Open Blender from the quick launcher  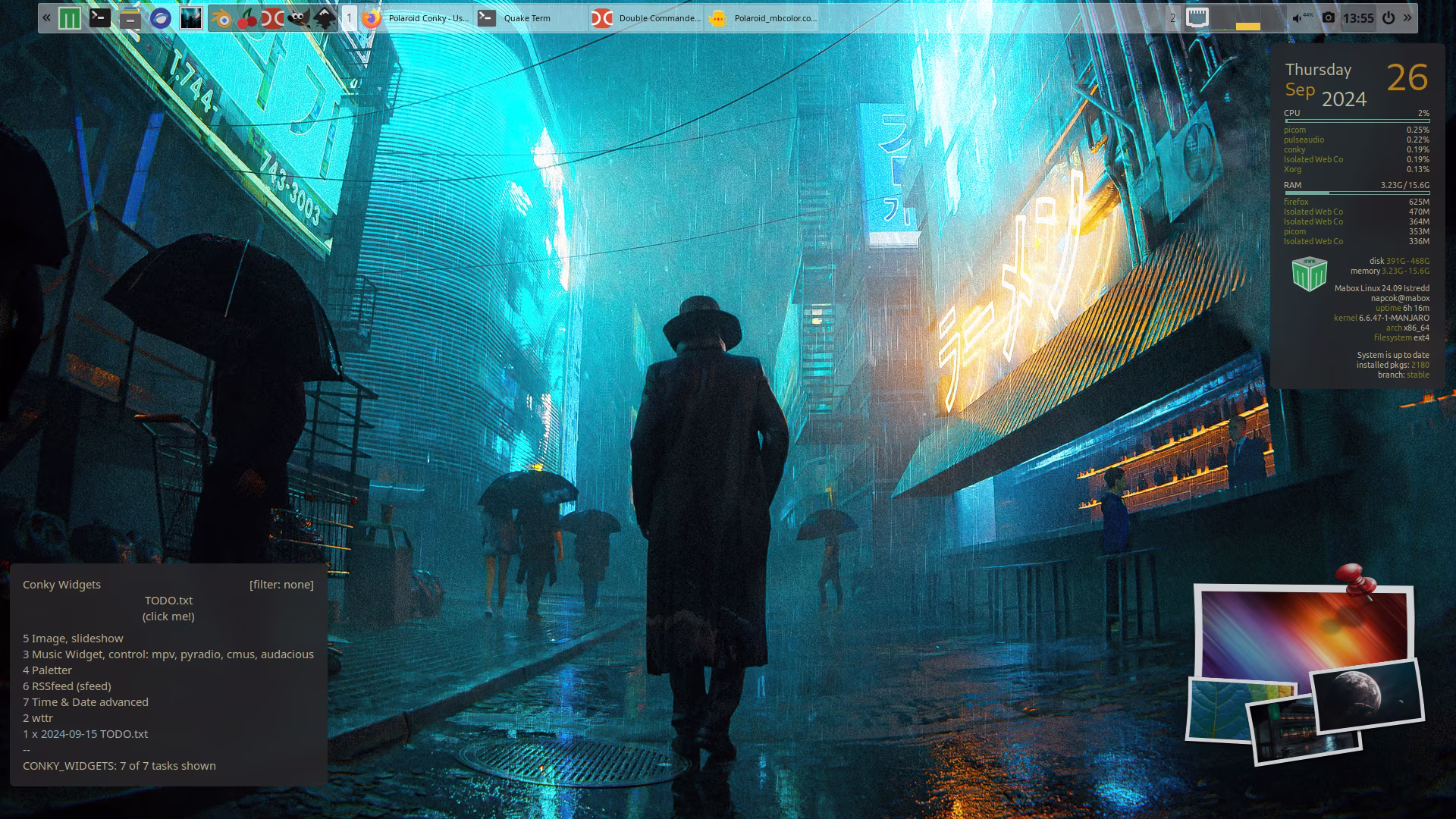pyautogui.click(x=221, y=18)
